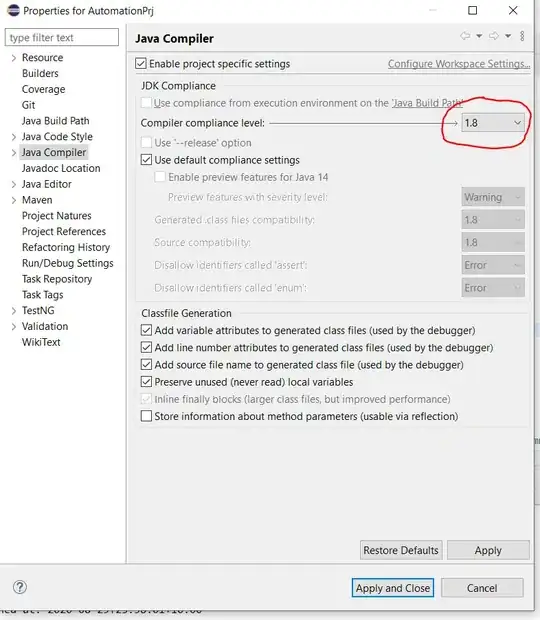Click the type filter text field
This screenshot has height=620, width=540.
click(x=62, y=37)
